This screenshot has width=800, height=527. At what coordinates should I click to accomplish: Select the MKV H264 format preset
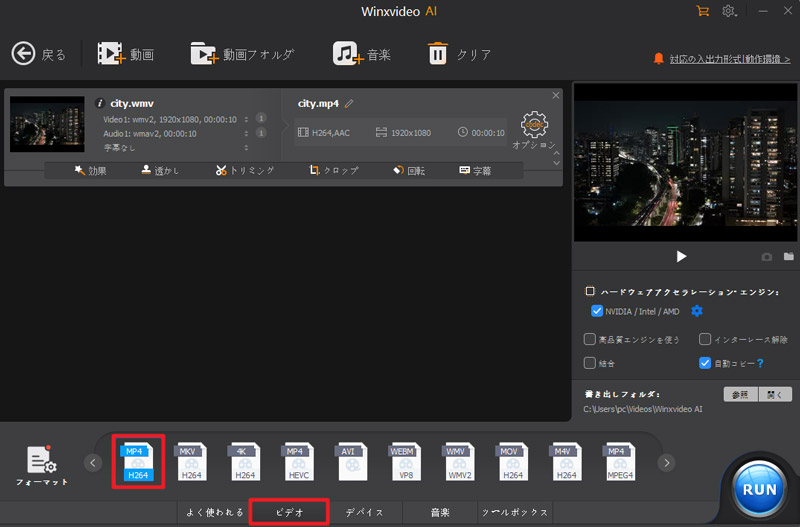coord(191,462)
